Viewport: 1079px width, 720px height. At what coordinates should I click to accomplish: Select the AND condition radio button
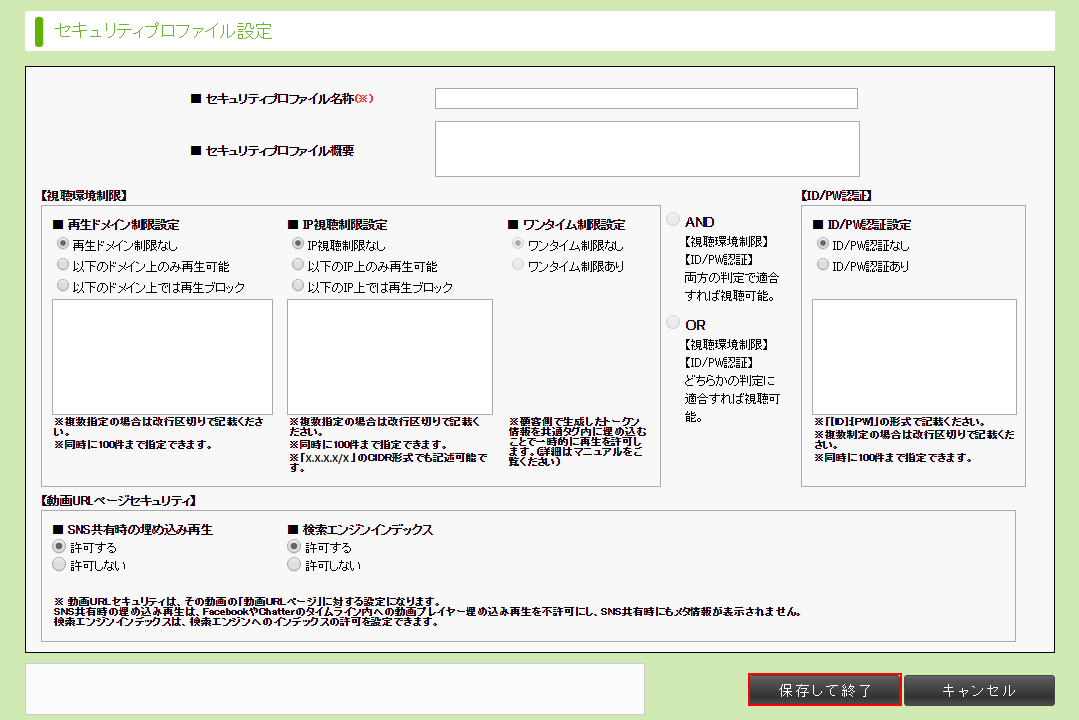coord(673,220)
